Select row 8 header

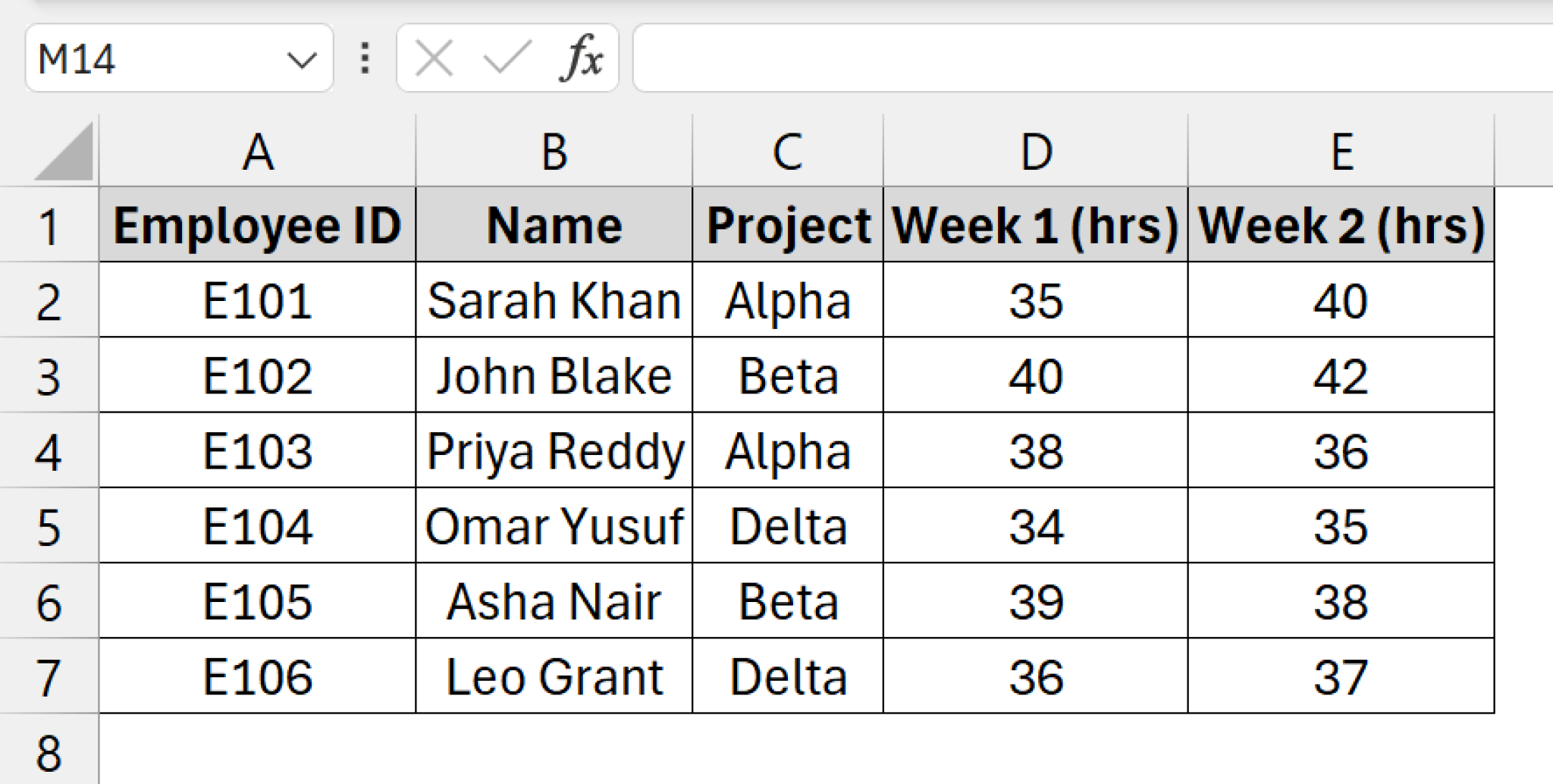coord(49,751)
